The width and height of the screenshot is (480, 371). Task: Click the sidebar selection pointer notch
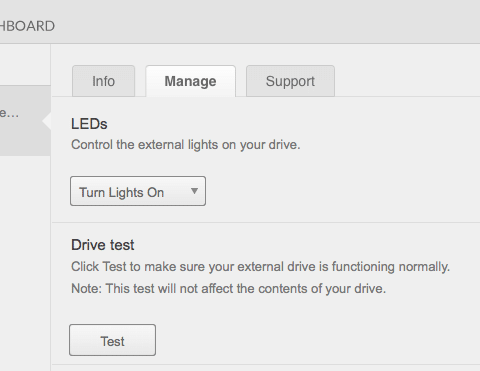tap(47, 121)
